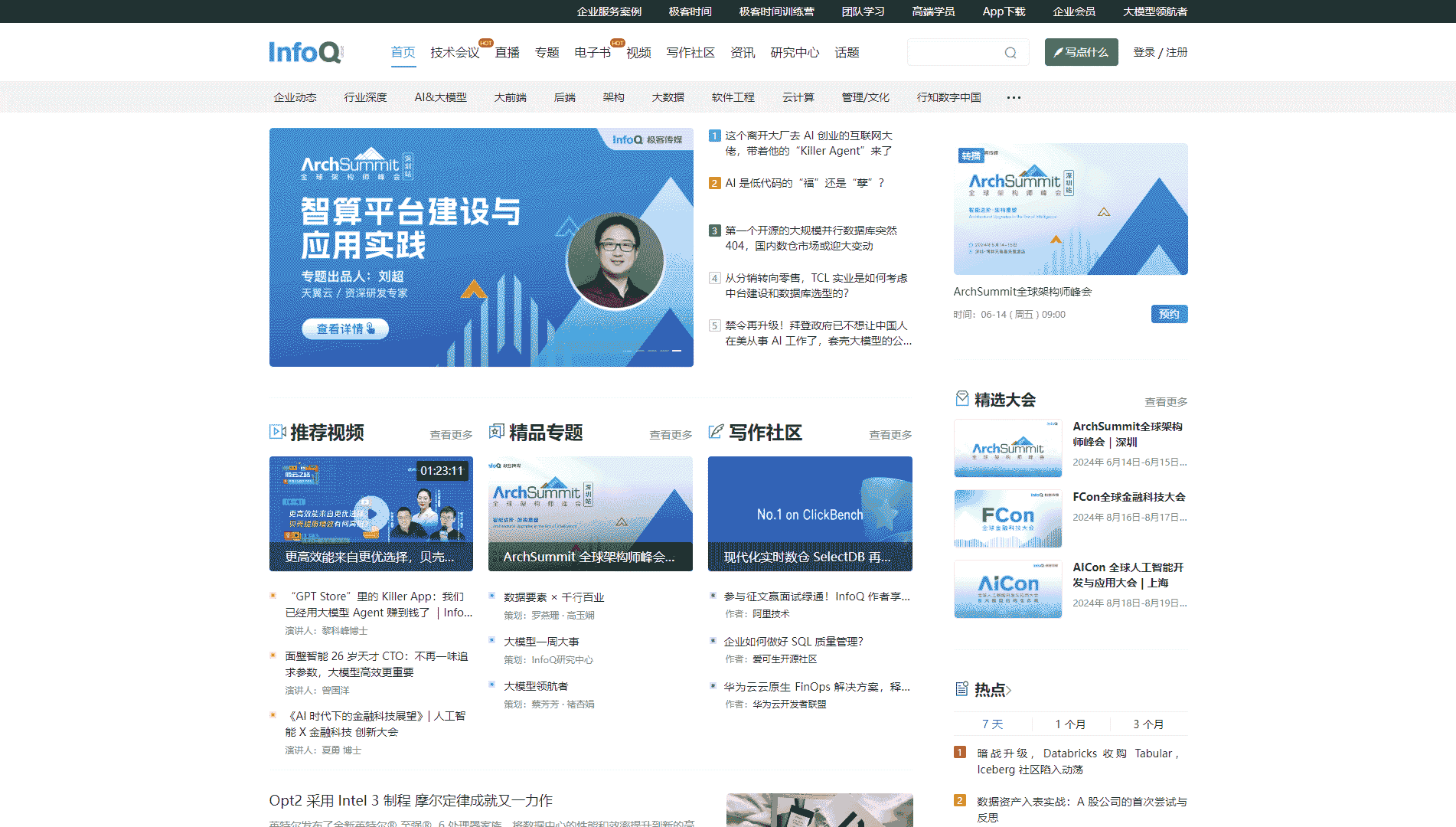Click the 写点什么 button

pos(1081,52)
